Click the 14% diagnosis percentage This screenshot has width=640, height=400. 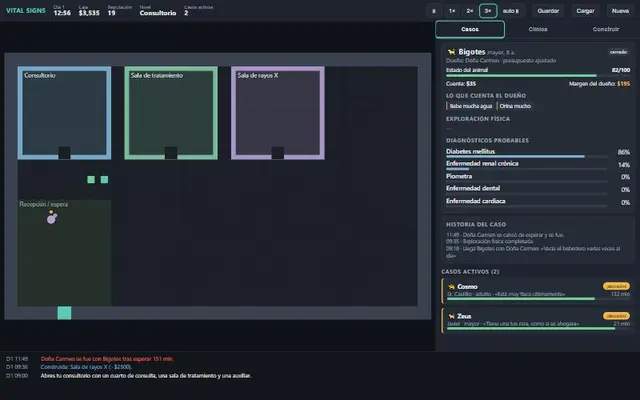(624, 165)
